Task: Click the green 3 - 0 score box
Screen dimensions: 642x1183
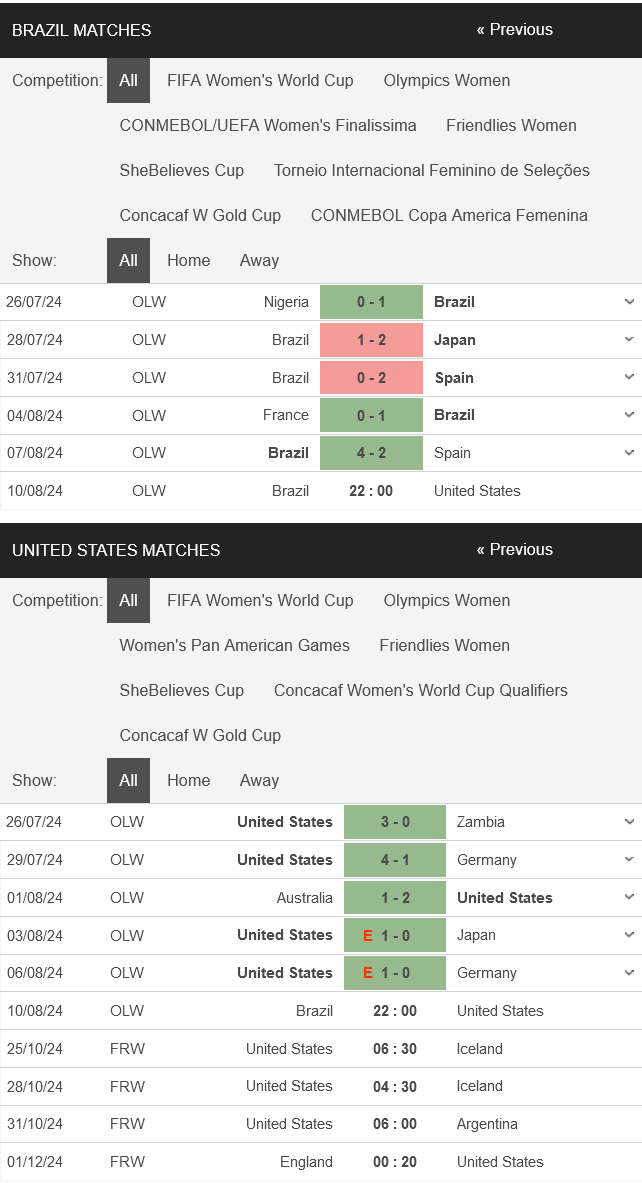Action: pyautogui.click(x=395, y=822)
